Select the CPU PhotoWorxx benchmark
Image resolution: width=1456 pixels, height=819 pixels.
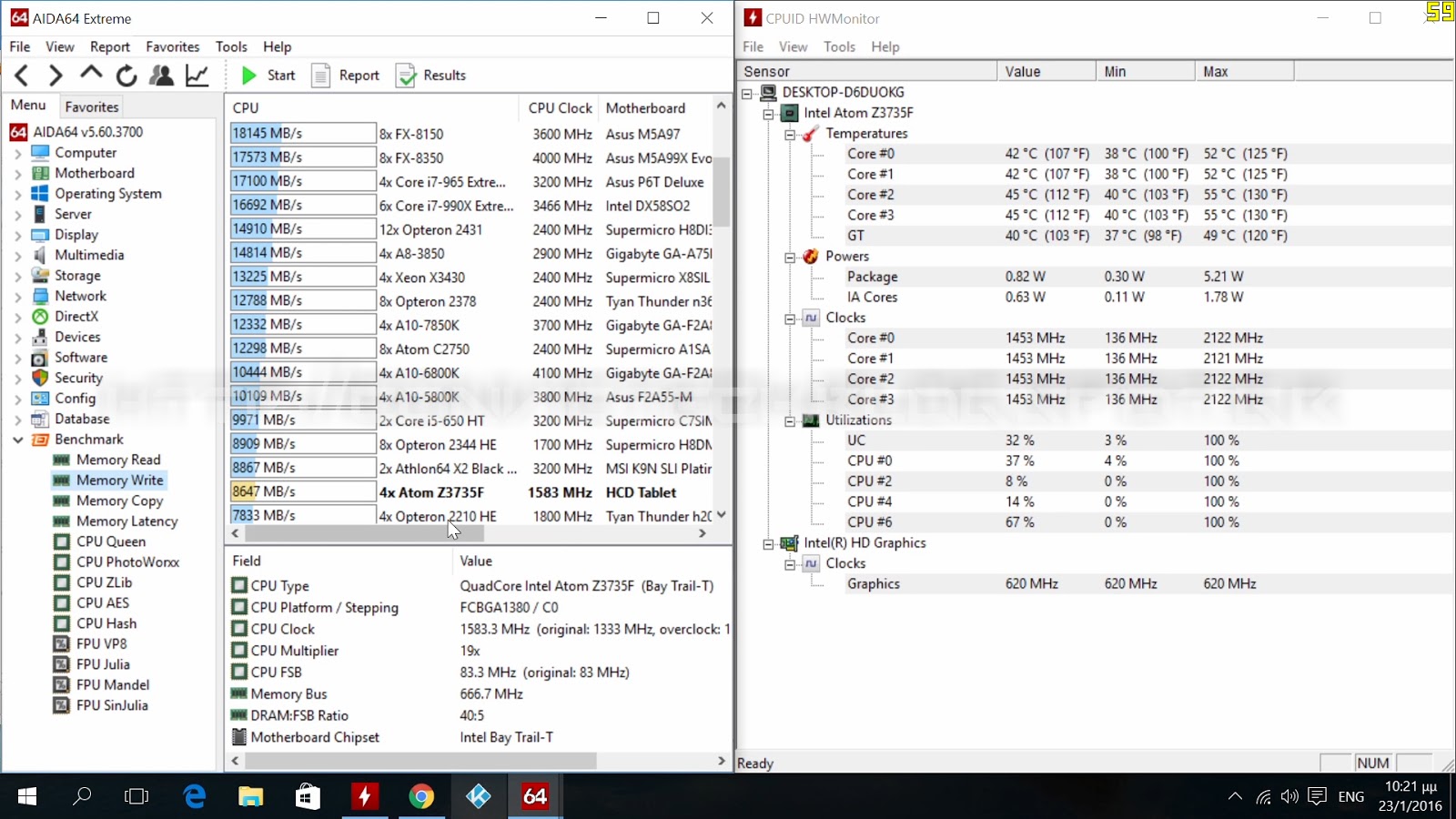[127, 561]
